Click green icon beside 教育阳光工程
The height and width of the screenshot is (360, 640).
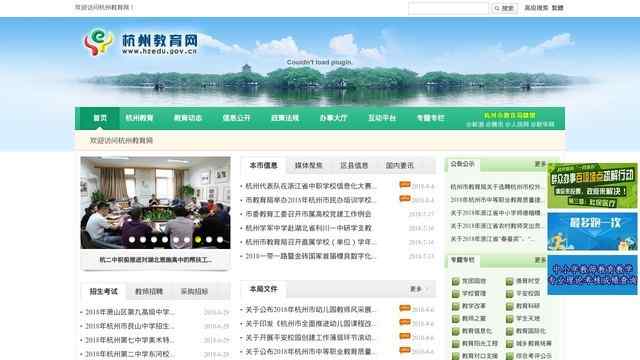456,344
